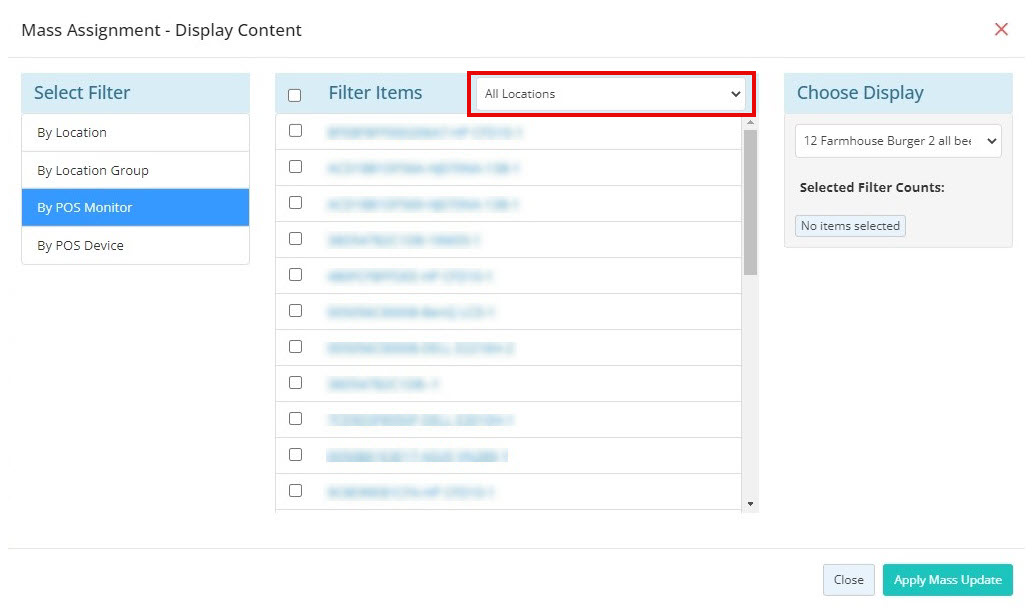The image size is (1035, 612).
Task: Click the chevron arrow on Choose Display dropdown
Action: coord(991,141)
